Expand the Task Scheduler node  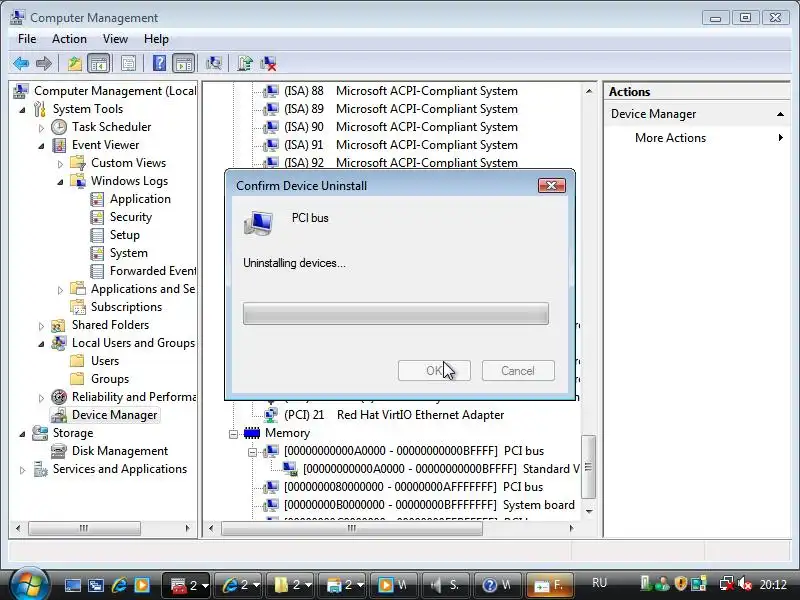(41, 128)
